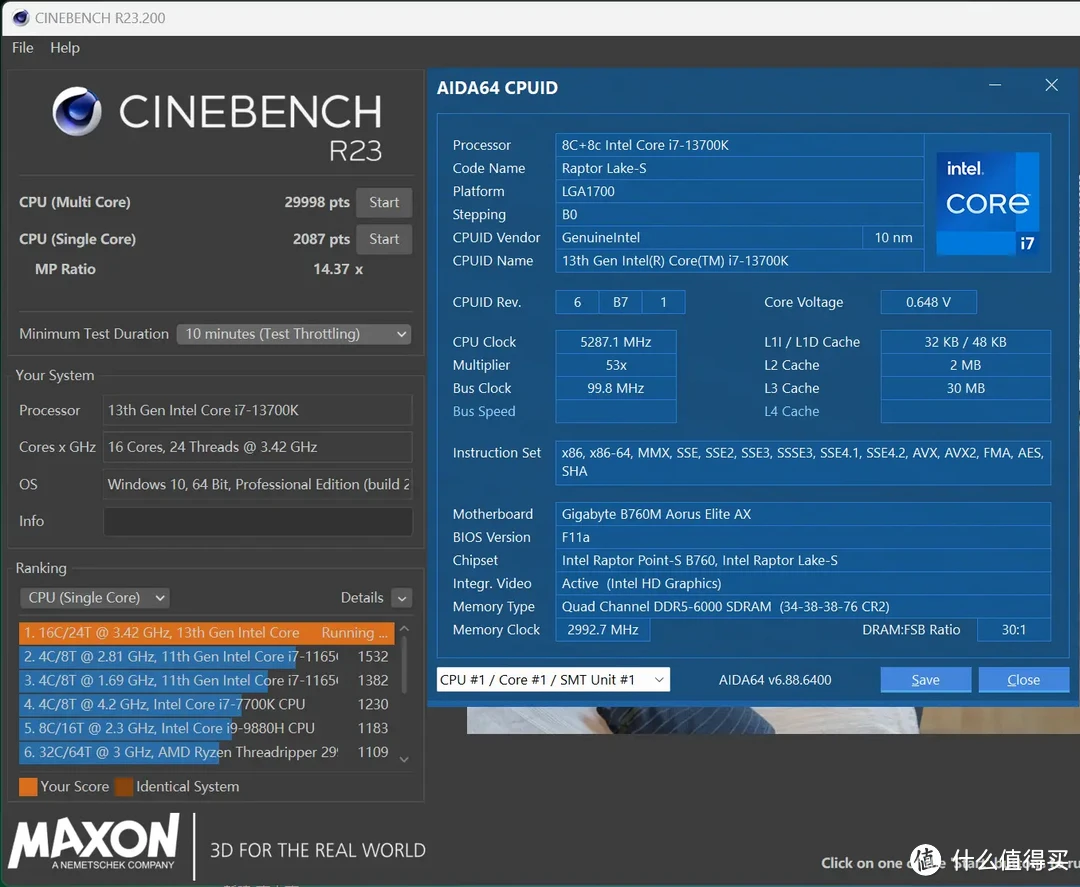
Task: Click the Close button in AIDA64 CPUID
Action: click(1024, 680)
